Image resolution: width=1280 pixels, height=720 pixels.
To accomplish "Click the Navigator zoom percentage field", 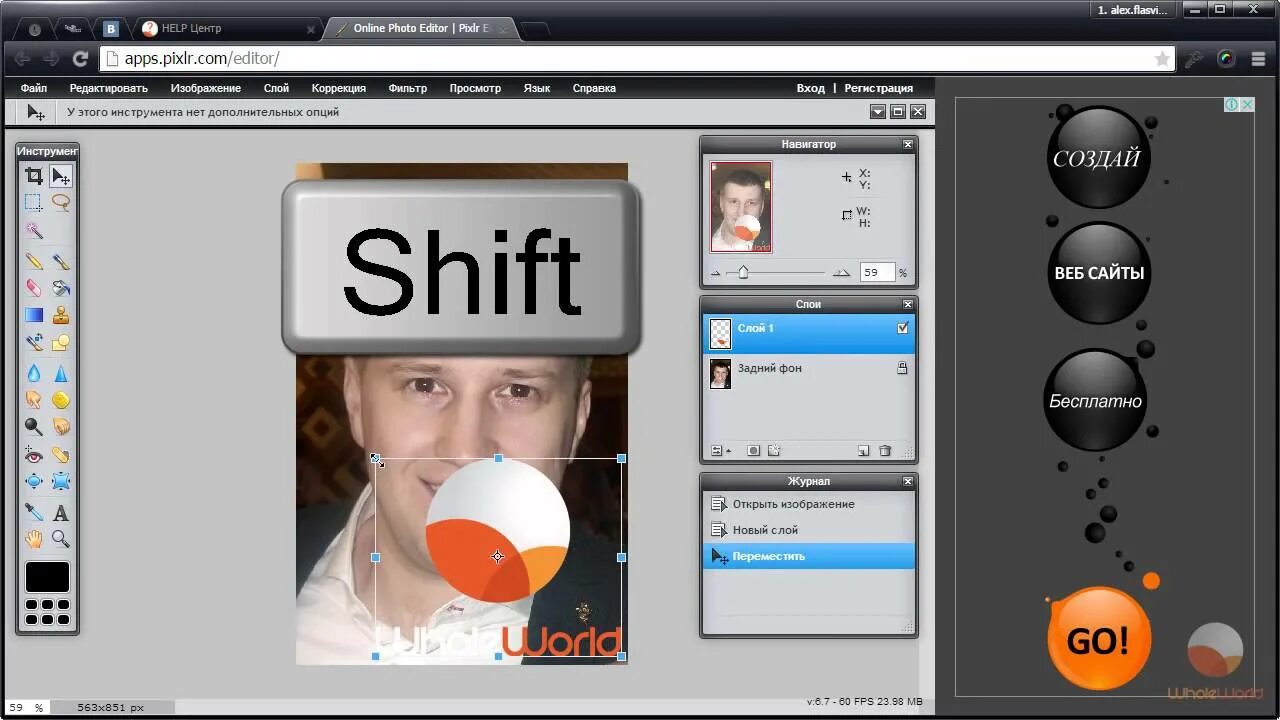I will (877, 272).
